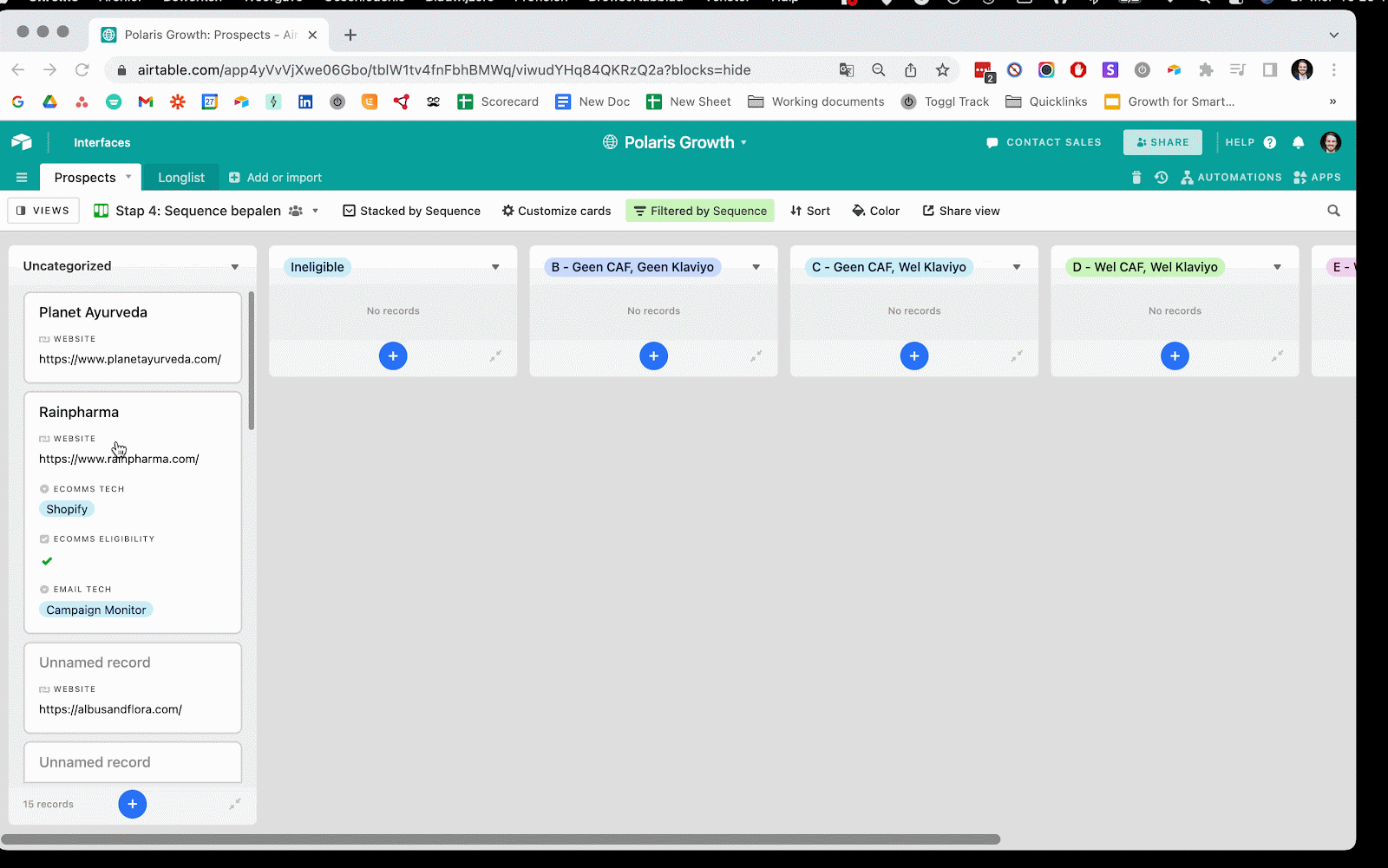
Task: Share the page from the address bar
Action: click(910, 70)
